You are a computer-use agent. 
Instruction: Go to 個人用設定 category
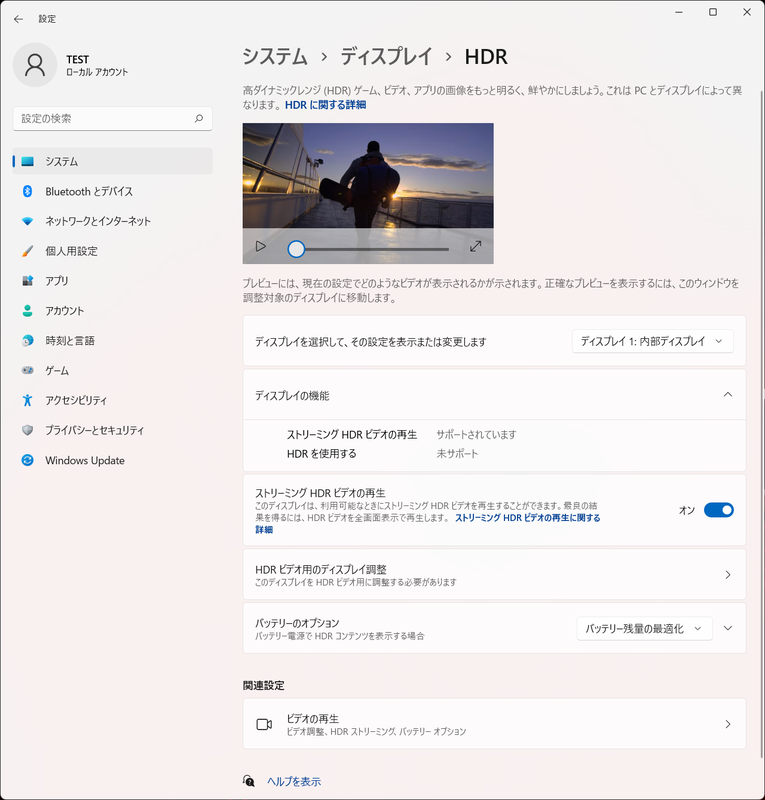point(112,251)
